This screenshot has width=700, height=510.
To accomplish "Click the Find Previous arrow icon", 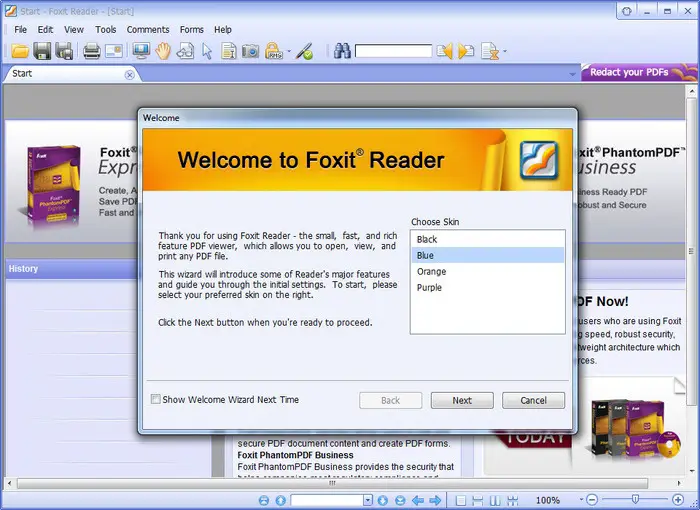I will [x=444, y=51].
